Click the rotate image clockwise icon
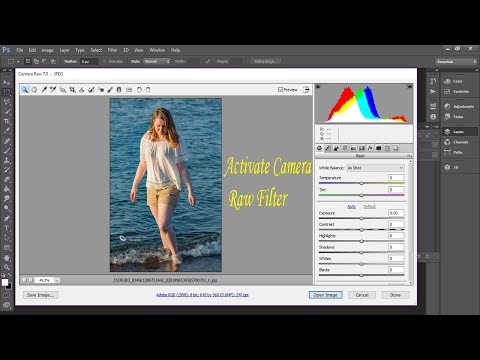The height and width of the screenshot is (360, 480). (148, 90)
